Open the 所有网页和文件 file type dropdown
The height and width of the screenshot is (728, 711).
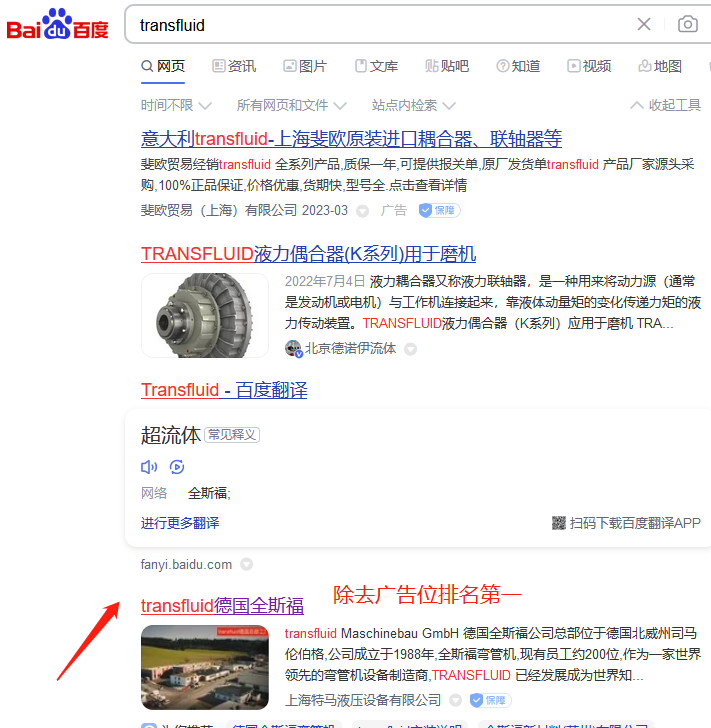click(292, 105)
